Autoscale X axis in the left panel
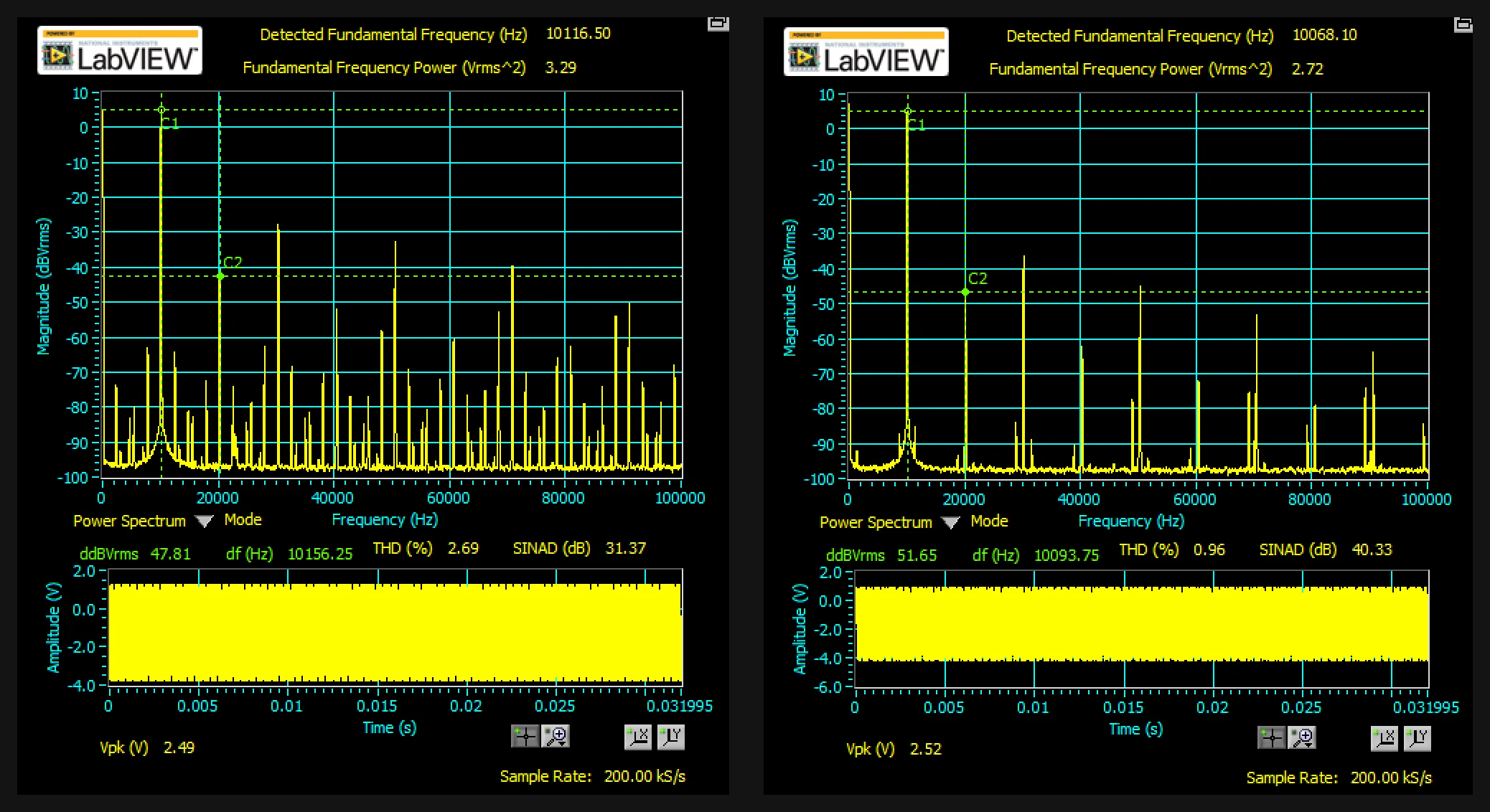 point(638,737)
